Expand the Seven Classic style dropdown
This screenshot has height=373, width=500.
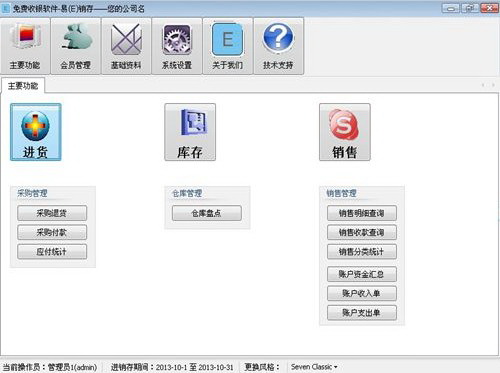coord(314,367)
